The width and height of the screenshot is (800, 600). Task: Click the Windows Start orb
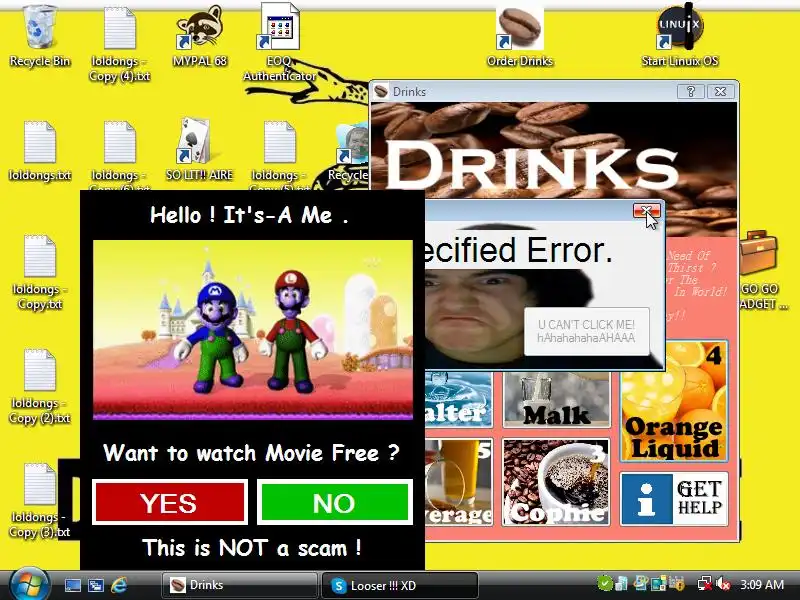point(29,585)
